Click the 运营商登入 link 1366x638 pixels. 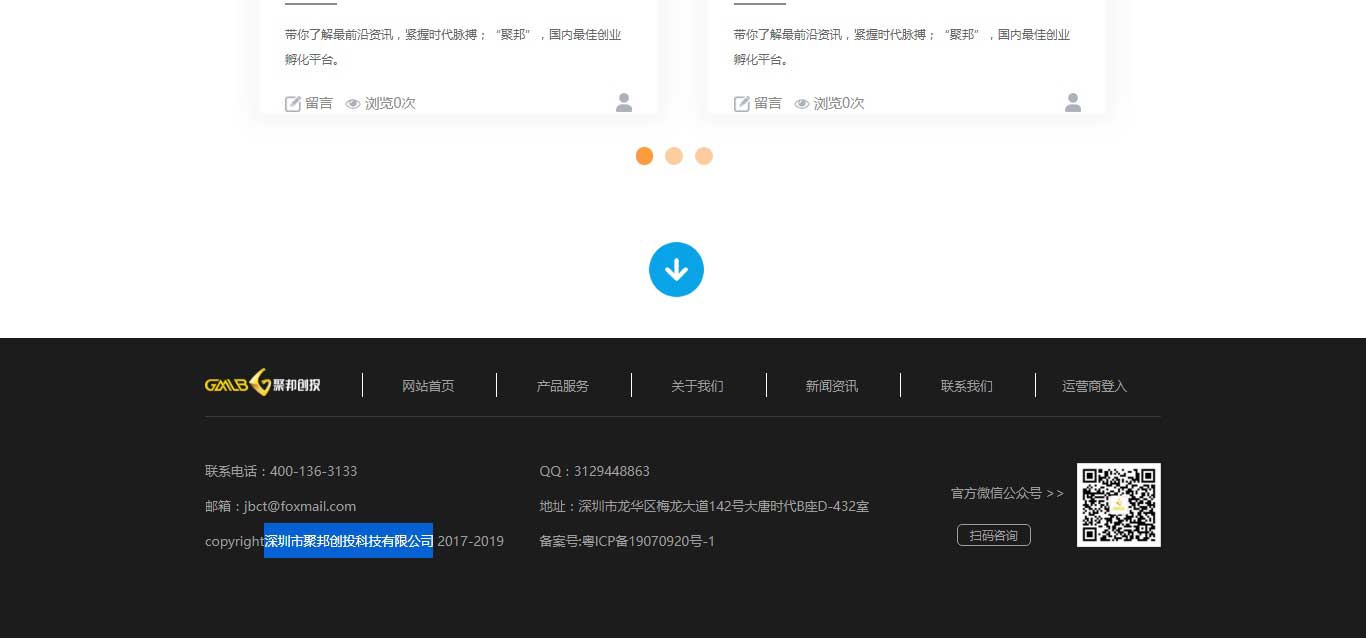pyautogui.click(x=1095, y=385)
